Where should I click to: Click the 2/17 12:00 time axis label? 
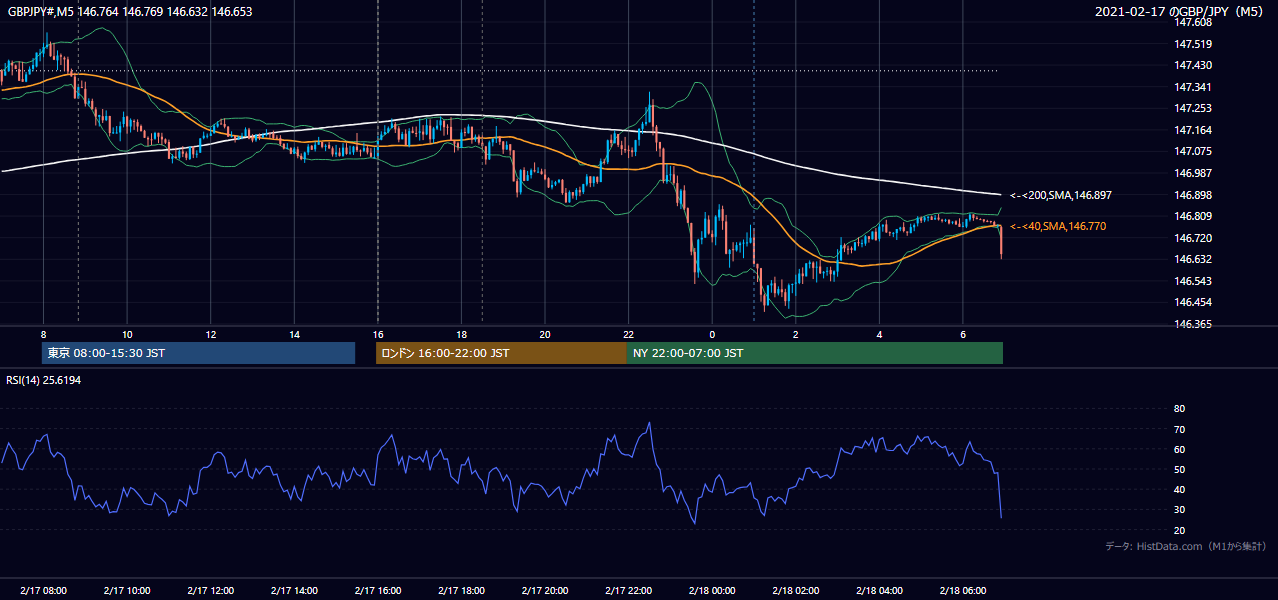coord(210,591)
